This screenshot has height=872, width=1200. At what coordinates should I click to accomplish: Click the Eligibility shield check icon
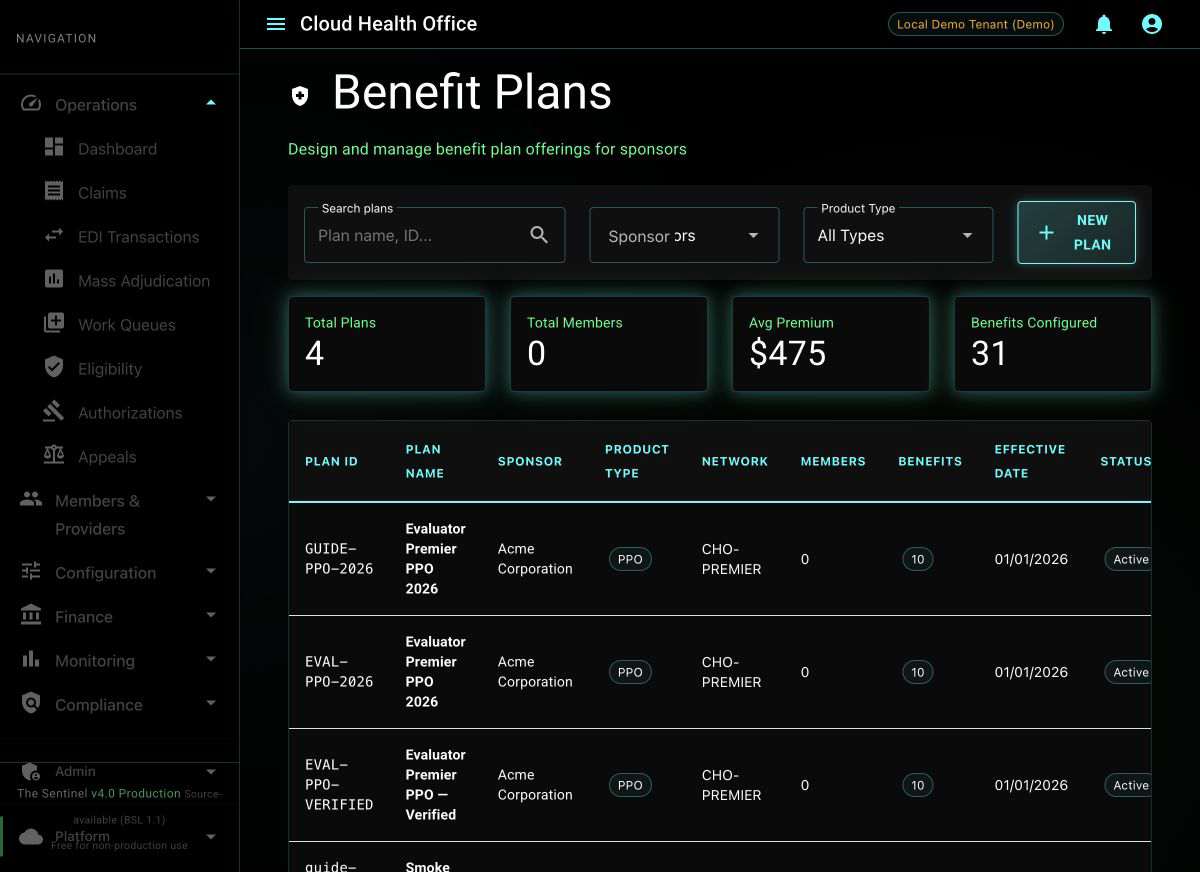(54, 368)
